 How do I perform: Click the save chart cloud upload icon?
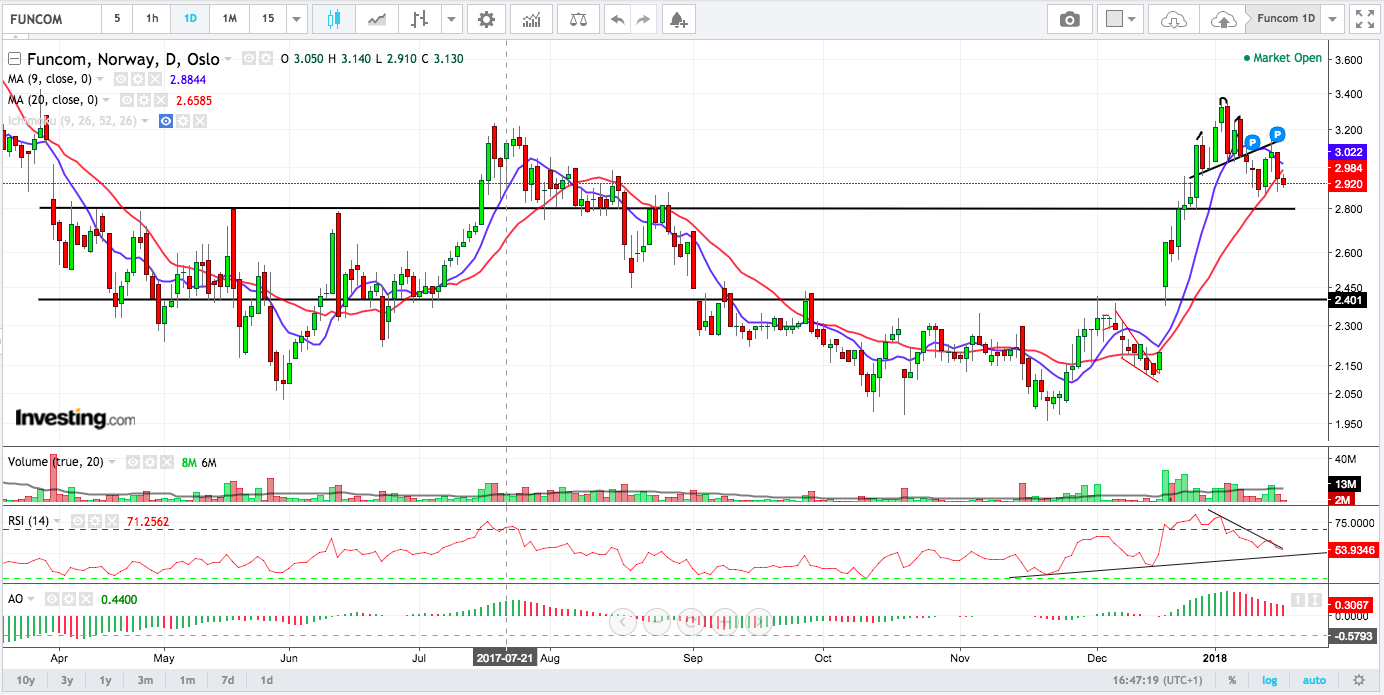click(x=1222, y=19)
